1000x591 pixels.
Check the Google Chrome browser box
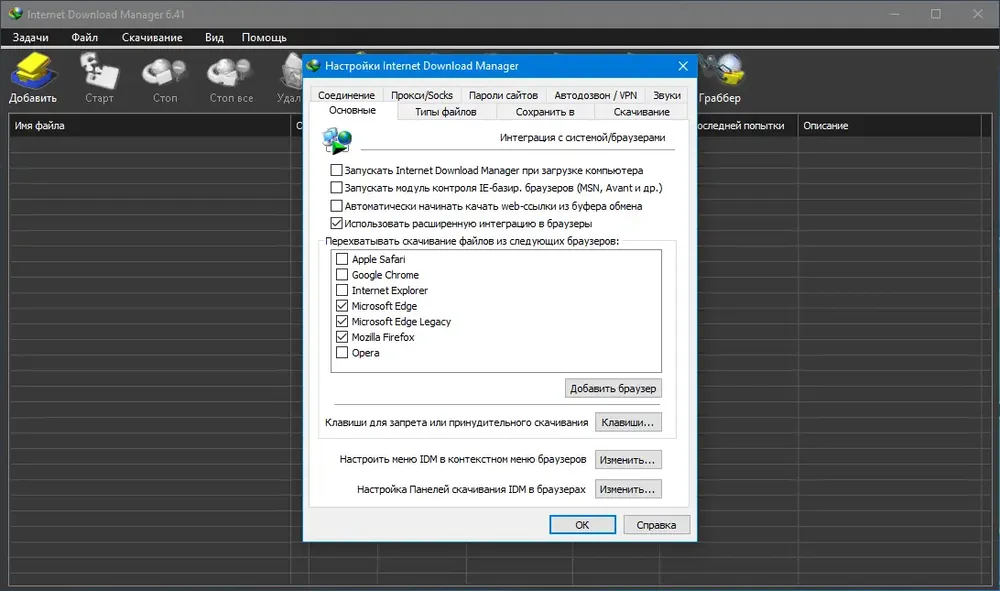pyautogui.click(x=342, y=275)
